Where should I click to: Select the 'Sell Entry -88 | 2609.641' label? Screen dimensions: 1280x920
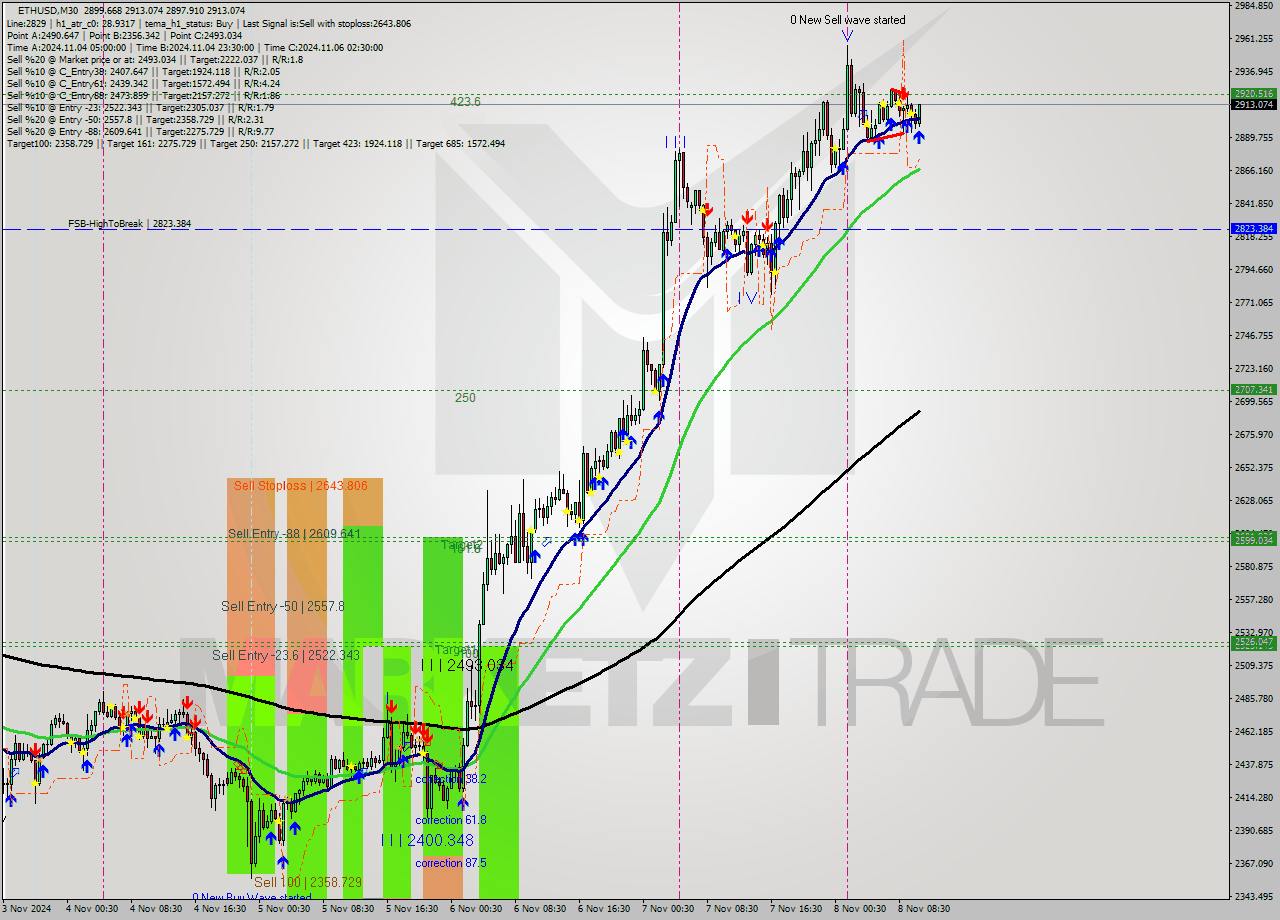(x=294, y=534)
